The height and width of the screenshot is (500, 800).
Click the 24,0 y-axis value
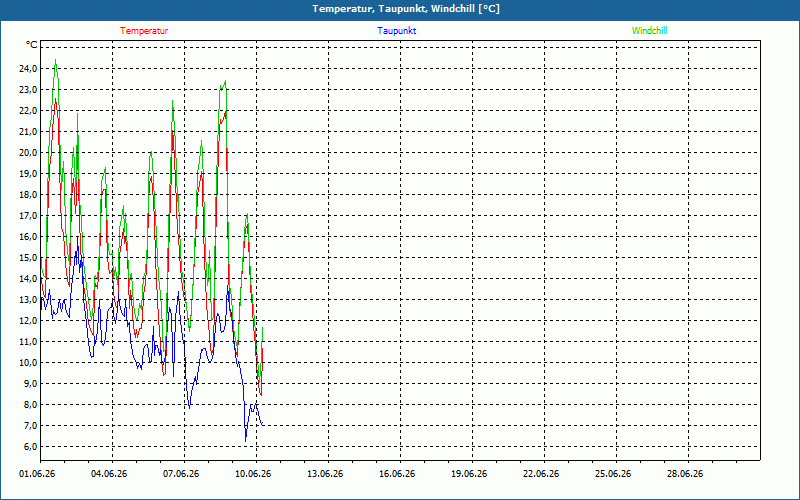pyautogui.click(x=28, y=68)
